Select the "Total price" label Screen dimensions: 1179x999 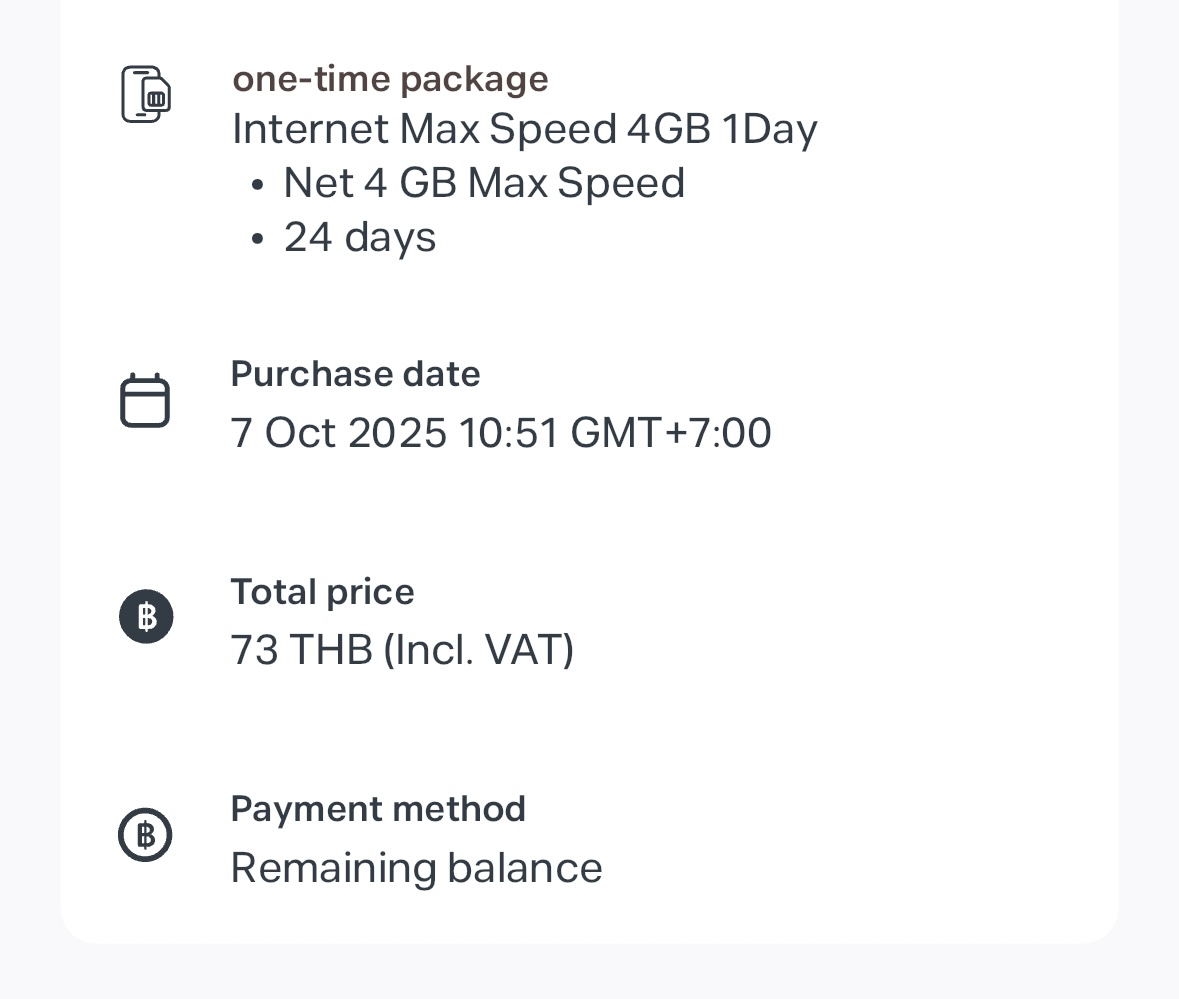[x=322, y=592]
